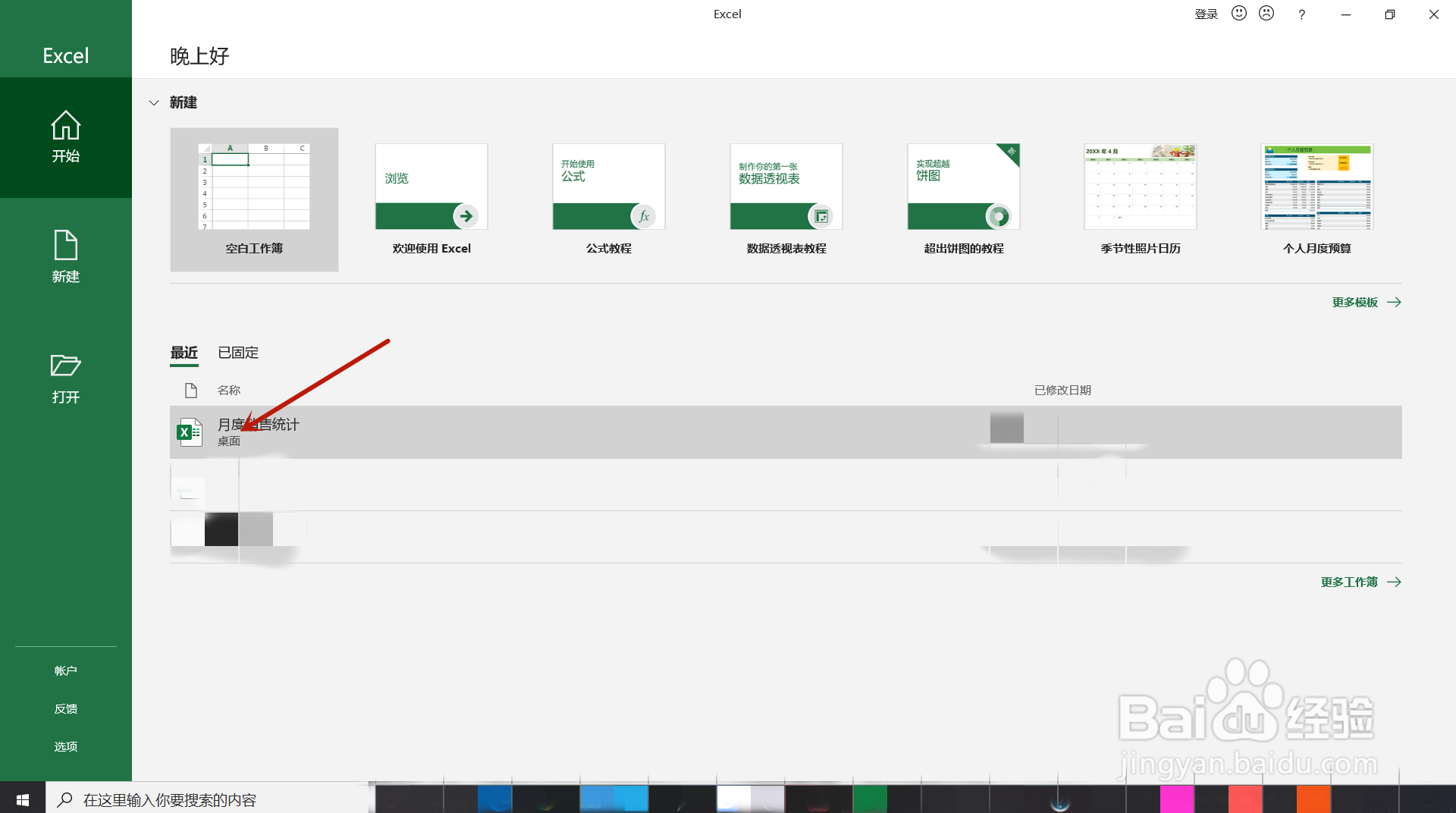1456x813 pixels.
Task: Click the 名称 column header
Action: coord(229,390)
